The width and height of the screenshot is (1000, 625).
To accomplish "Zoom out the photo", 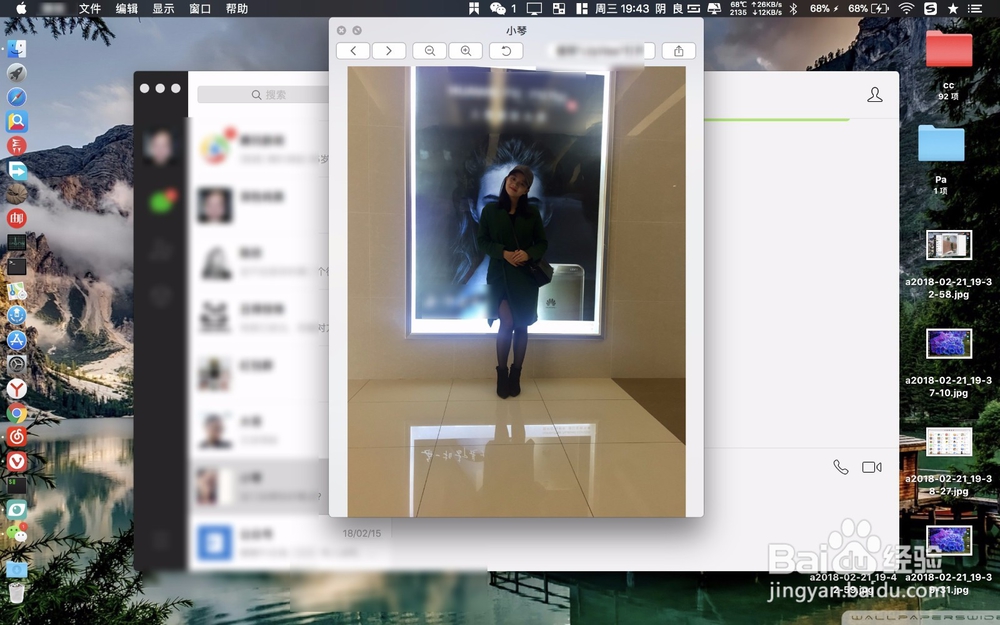I will coord(429,51).
